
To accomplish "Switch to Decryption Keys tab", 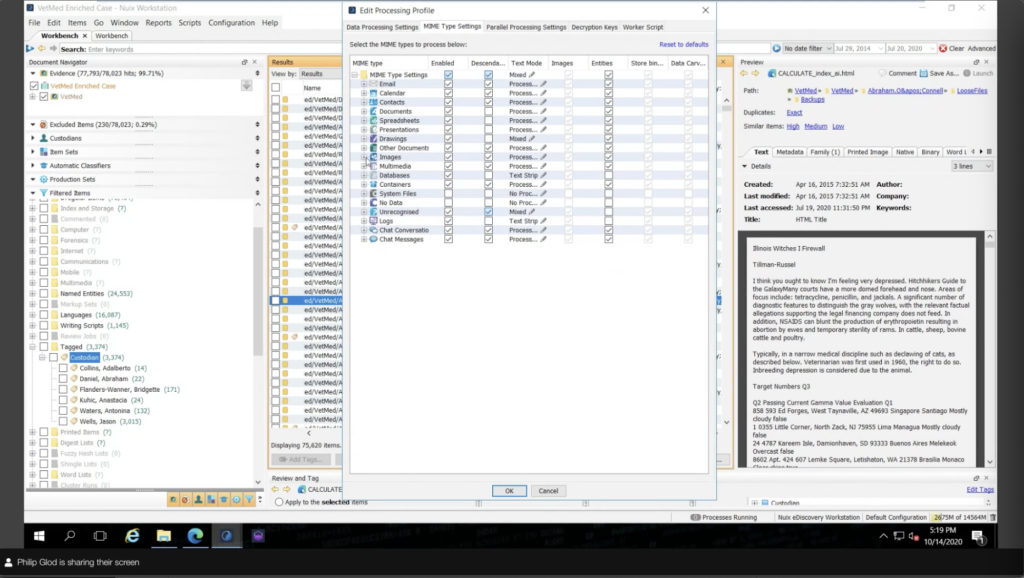I will pos(594,27).
